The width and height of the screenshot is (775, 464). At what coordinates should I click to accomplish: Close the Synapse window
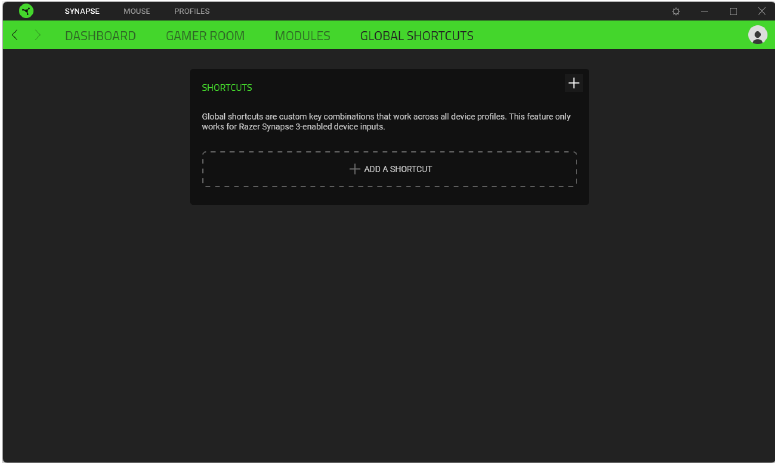pyautogui.click(x=762, y=11)
